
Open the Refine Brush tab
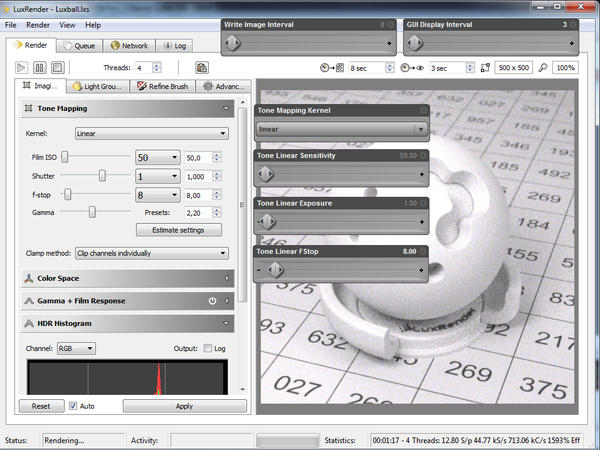(x=163, y=86)
